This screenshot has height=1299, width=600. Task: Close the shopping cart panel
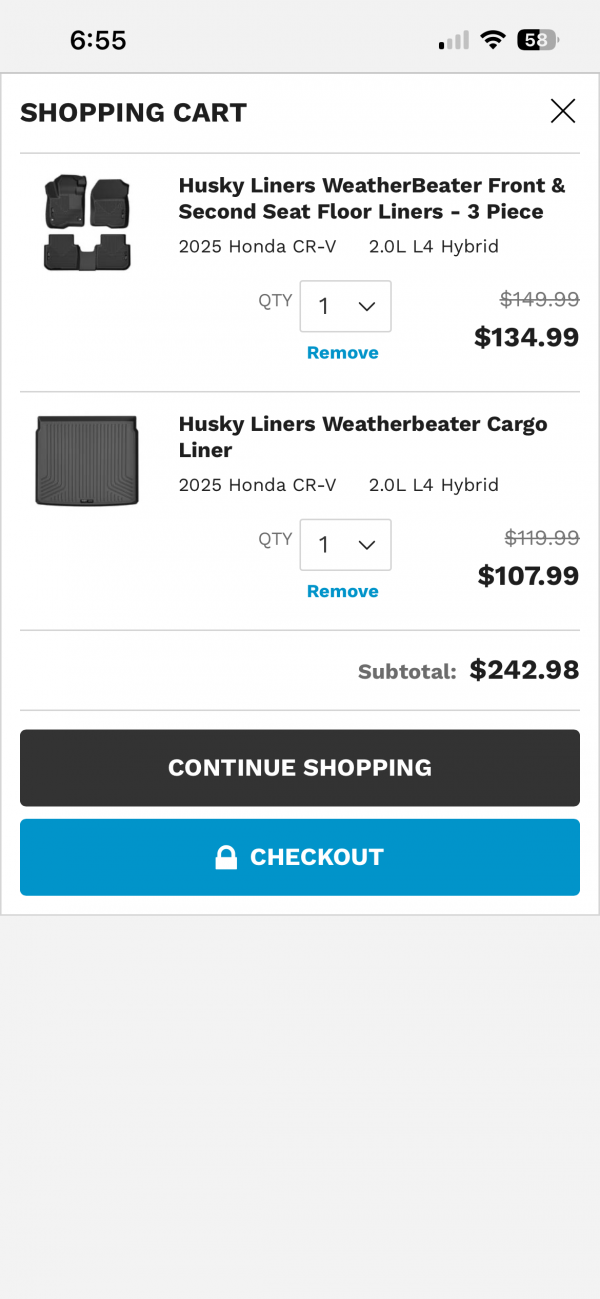click(x=563, y=111)
